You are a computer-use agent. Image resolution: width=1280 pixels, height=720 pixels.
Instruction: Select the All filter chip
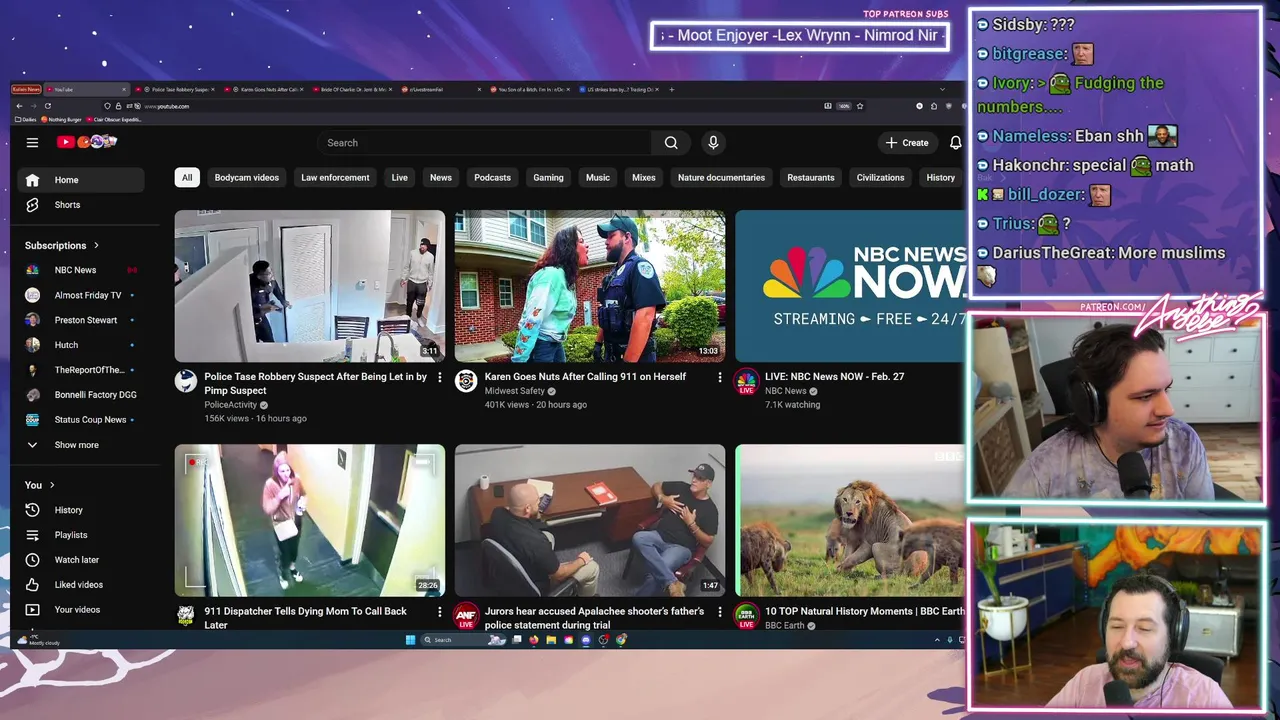(x=186, y=178)
